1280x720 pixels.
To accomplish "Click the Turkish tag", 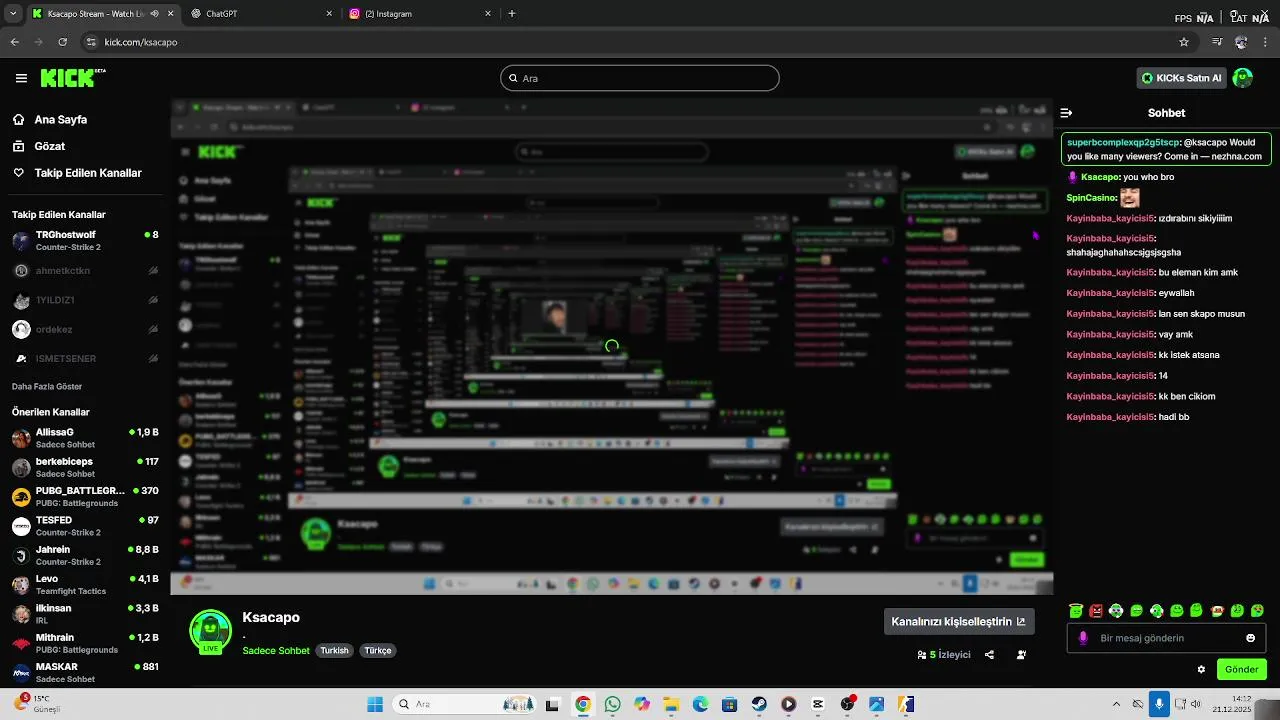I will tap(334, 650).
